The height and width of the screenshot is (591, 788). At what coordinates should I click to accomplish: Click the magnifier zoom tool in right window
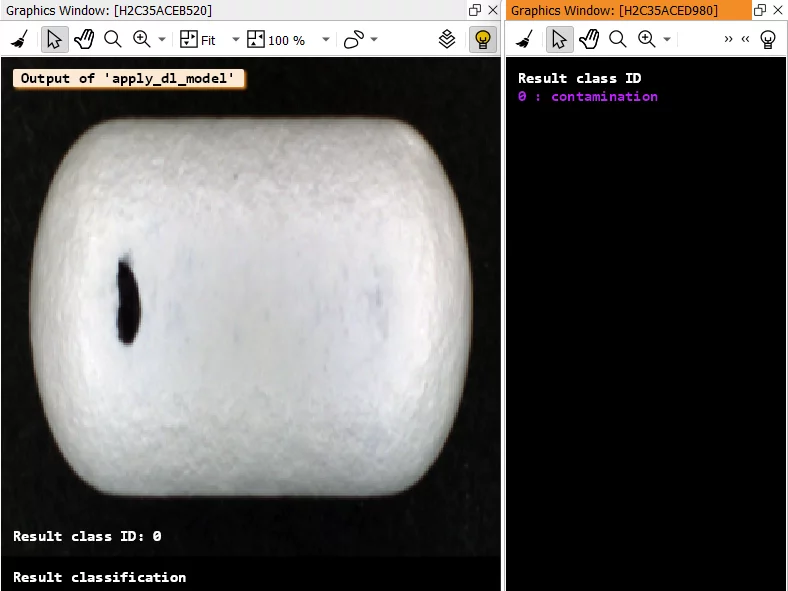point(618,40)
